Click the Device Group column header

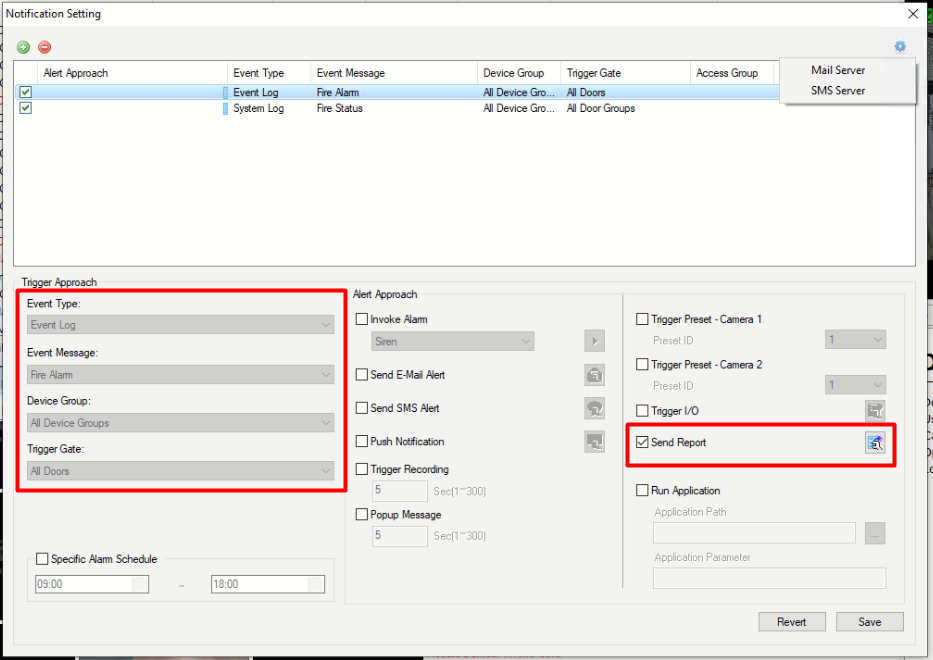click(x=519, y=73)
